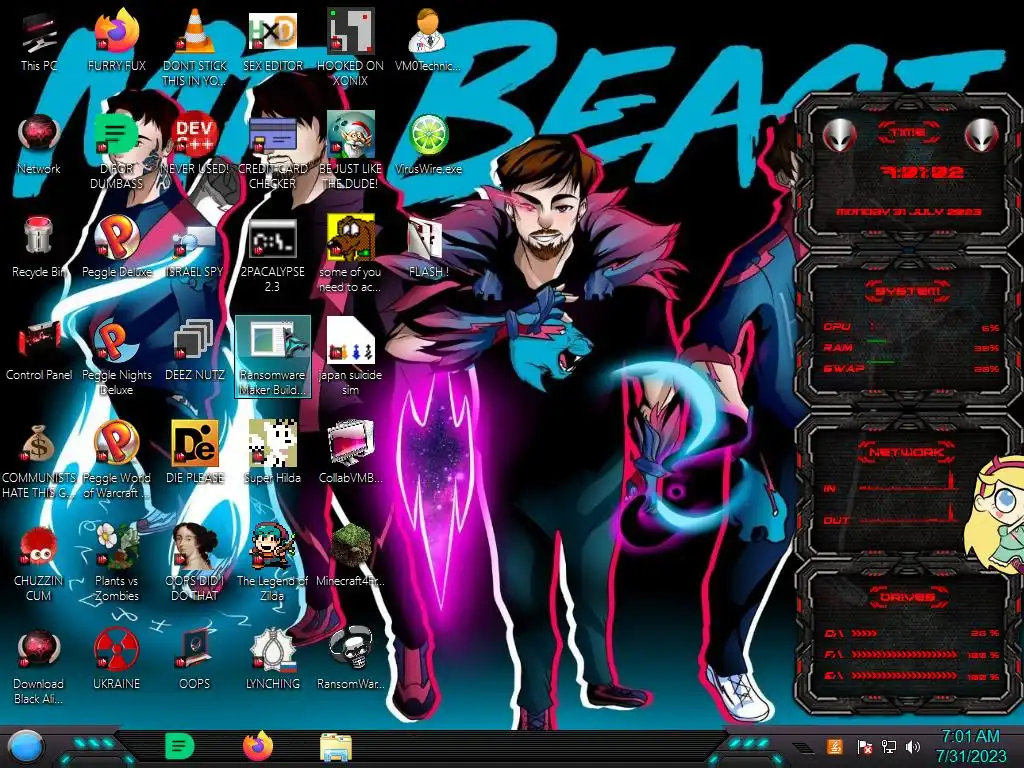The image size is (1024, 768).
Task: Click the right alien head in TIME widget
Action: (982, 135)
